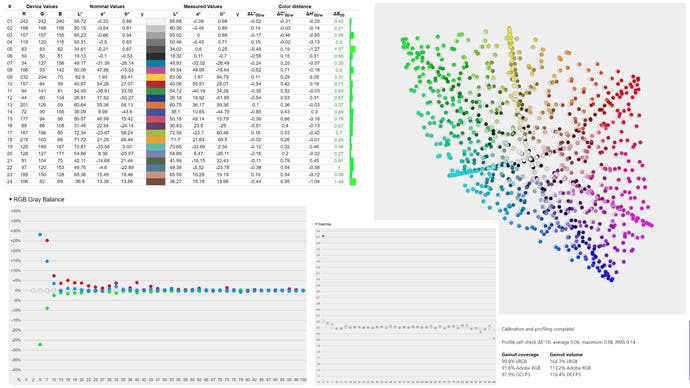Click the 99.8% sRGB coverage value

click(x=514, y=361)
